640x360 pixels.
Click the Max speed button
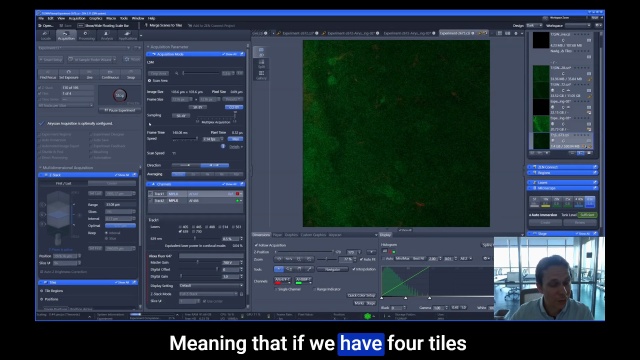pos(235,139)
